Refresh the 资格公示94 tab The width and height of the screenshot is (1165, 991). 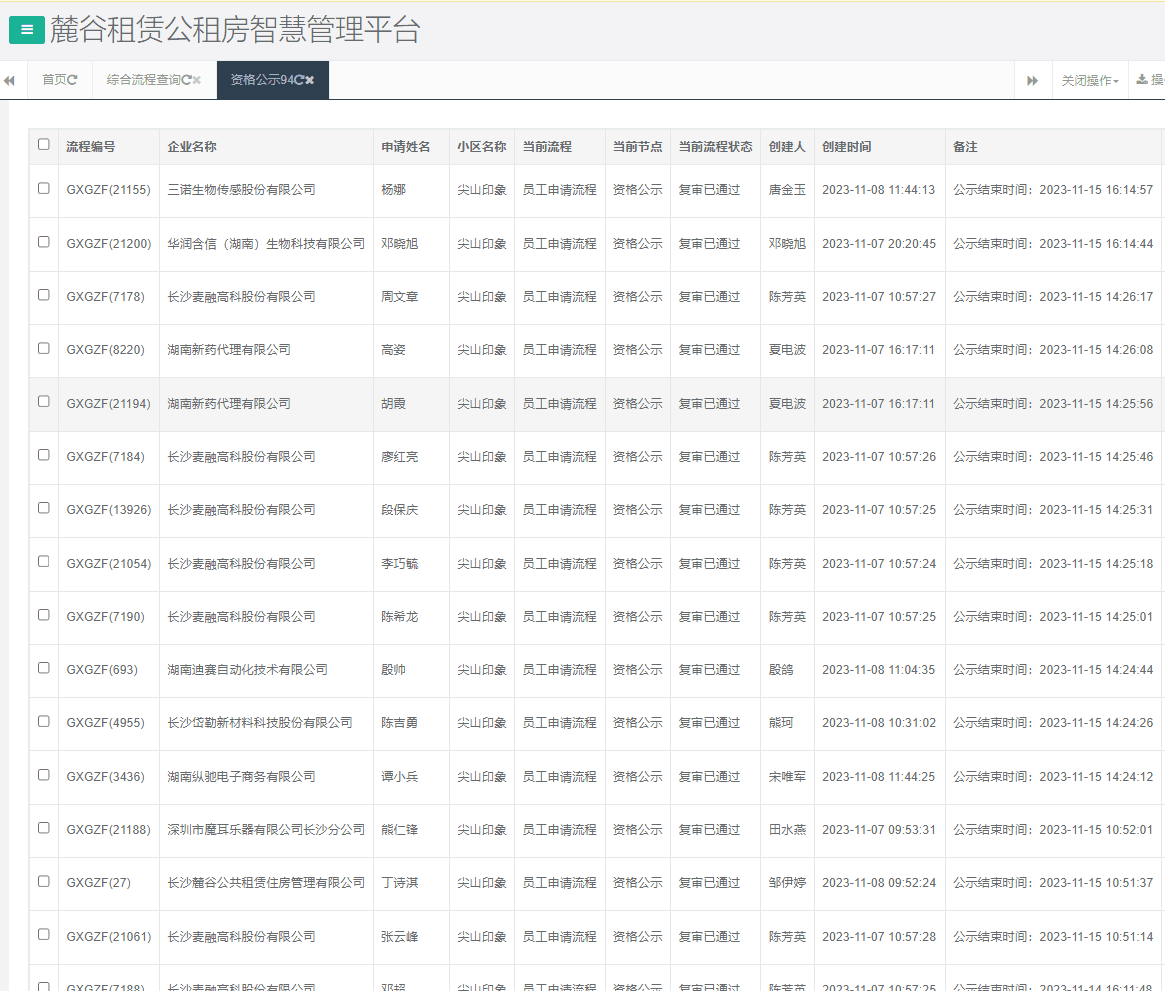[299, 80]
